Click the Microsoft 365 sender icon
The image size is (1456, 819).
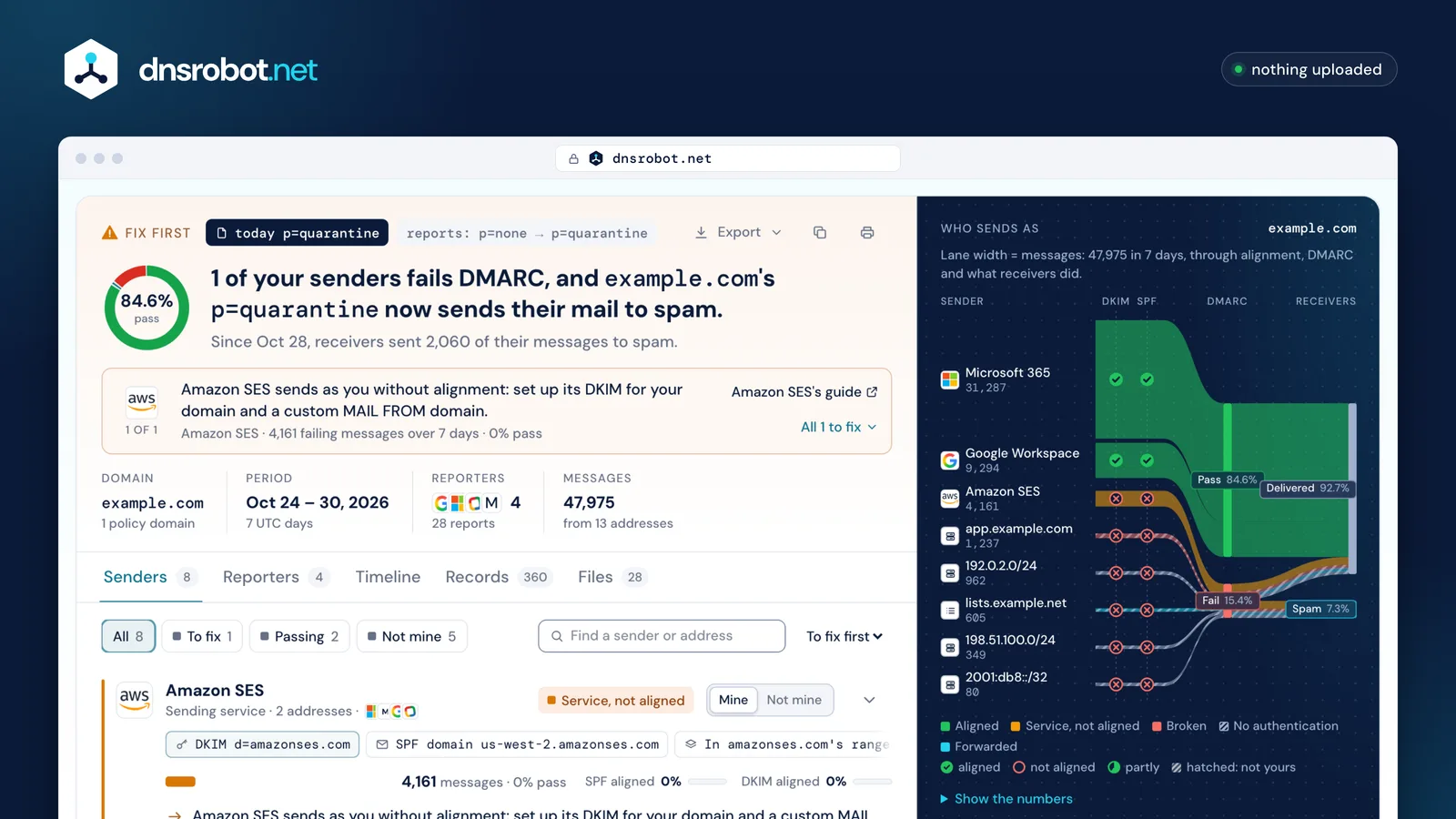950,379
